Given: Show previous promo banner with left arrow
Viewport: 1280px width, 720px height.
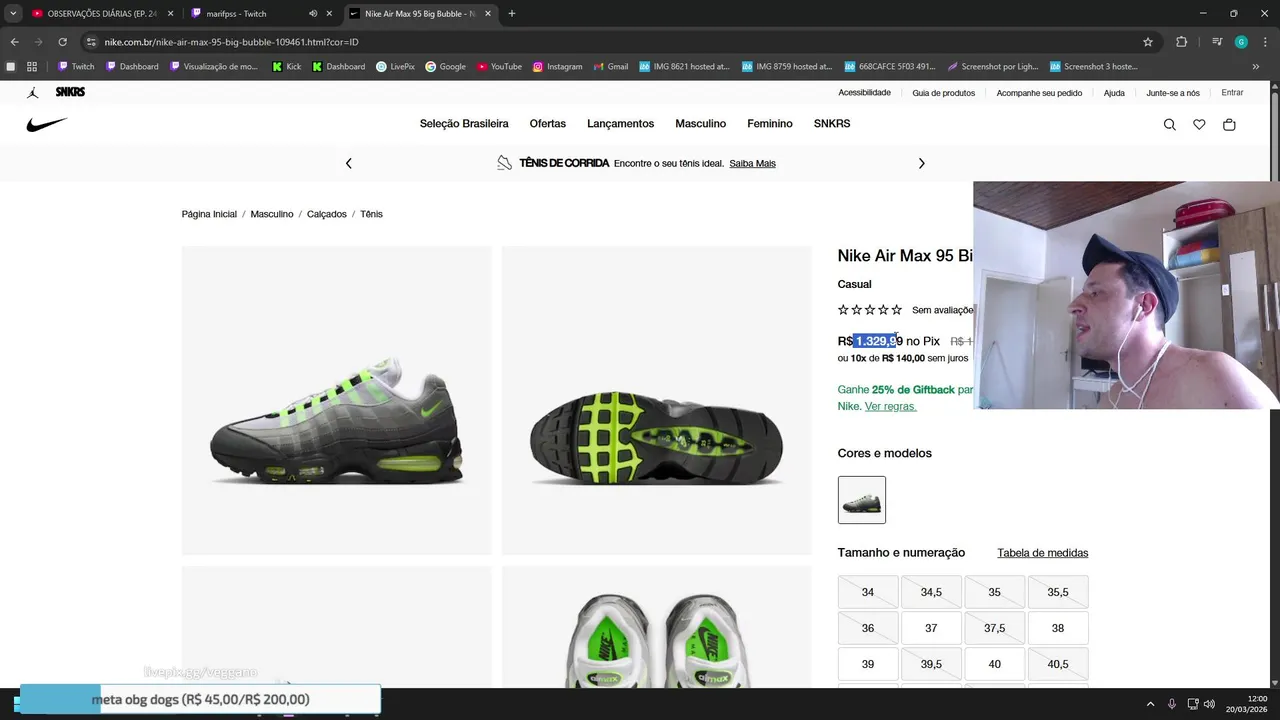Looking at the screenshot, I should click(x=349, y=163).
